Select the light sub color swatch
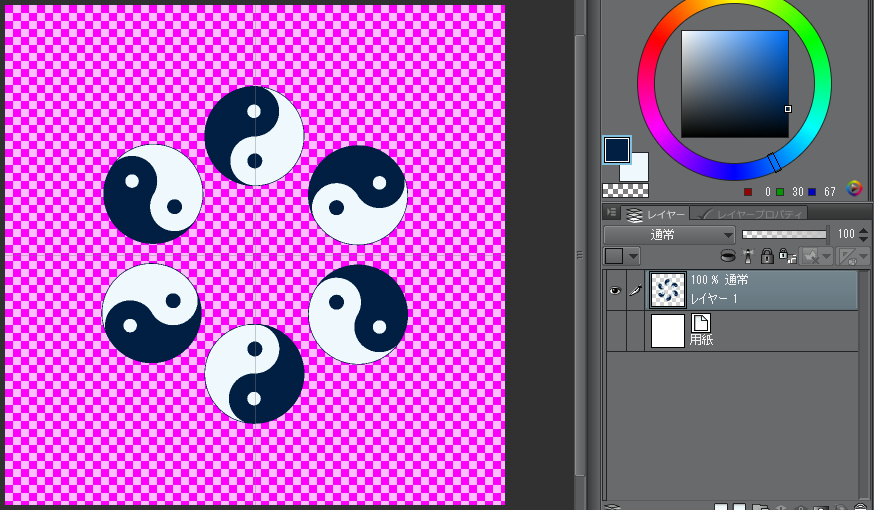The width and height of the screenshot is (874, 510). pyautogui.click(x=638, y=169)
